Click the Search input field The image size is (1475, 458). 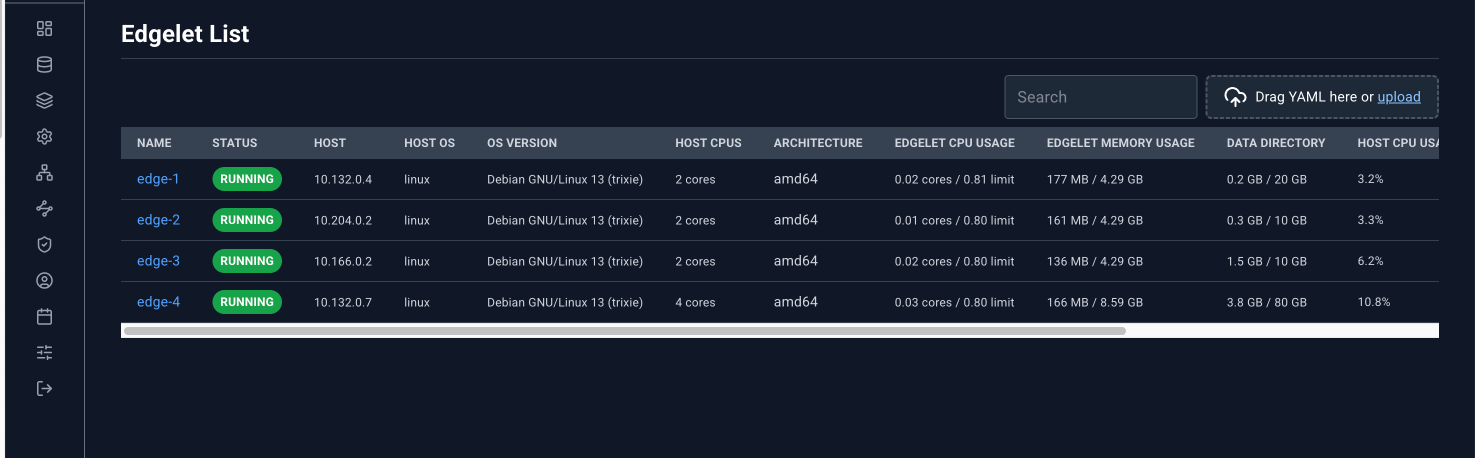[1101, 97]
